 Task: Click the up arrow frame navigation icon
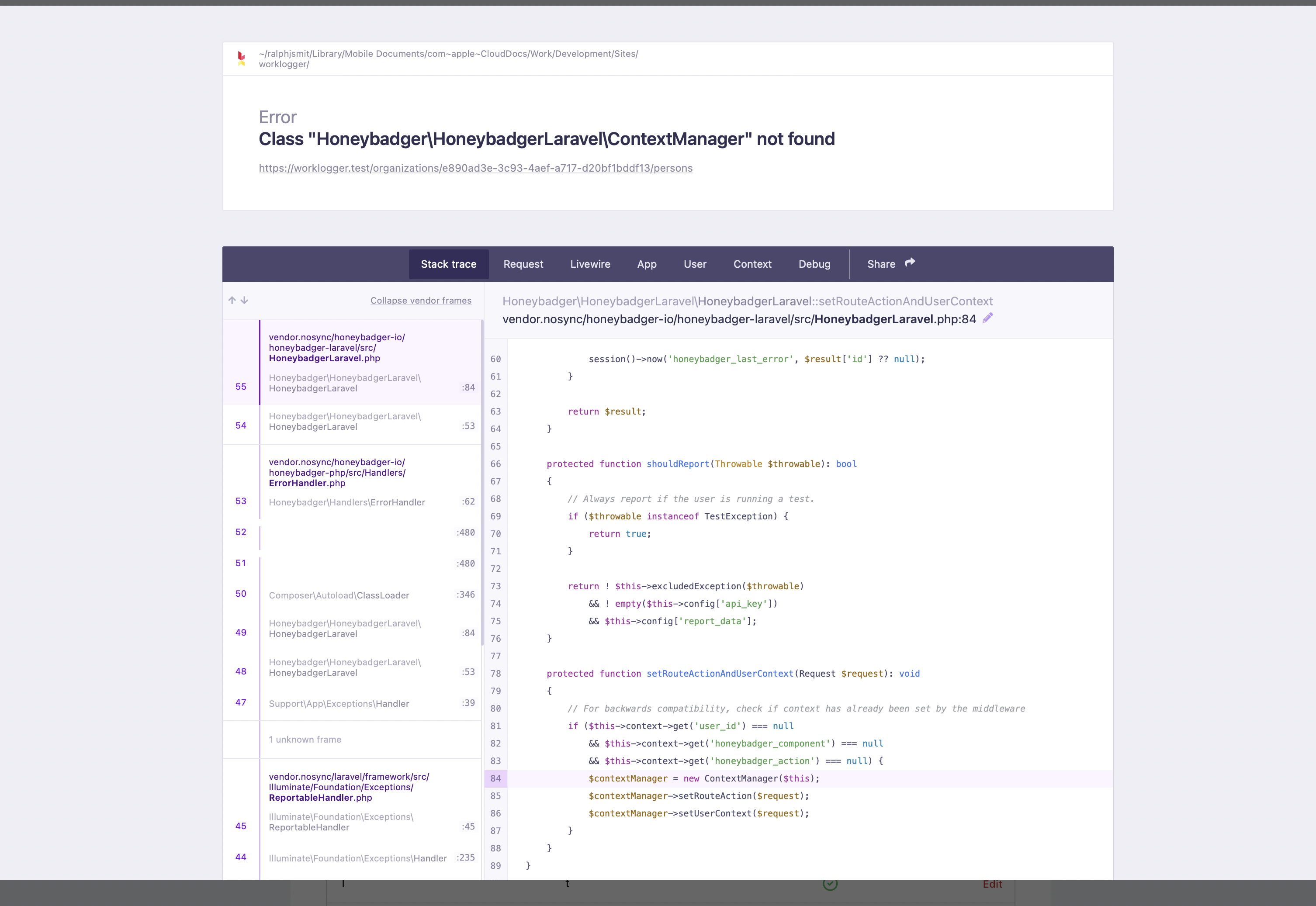tap(232, 300)
